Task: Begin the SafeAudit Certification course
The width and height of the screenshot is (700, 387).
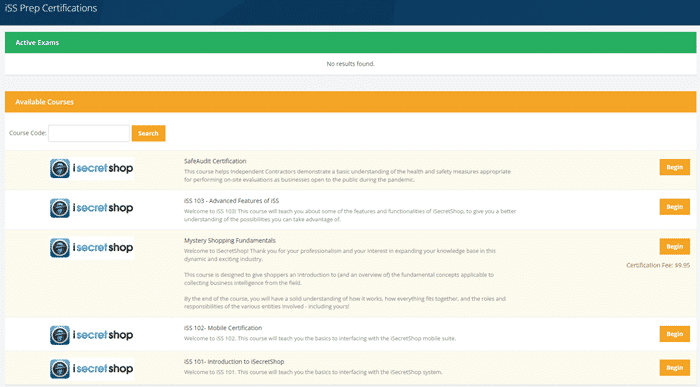Action: [x=675, y=167]
